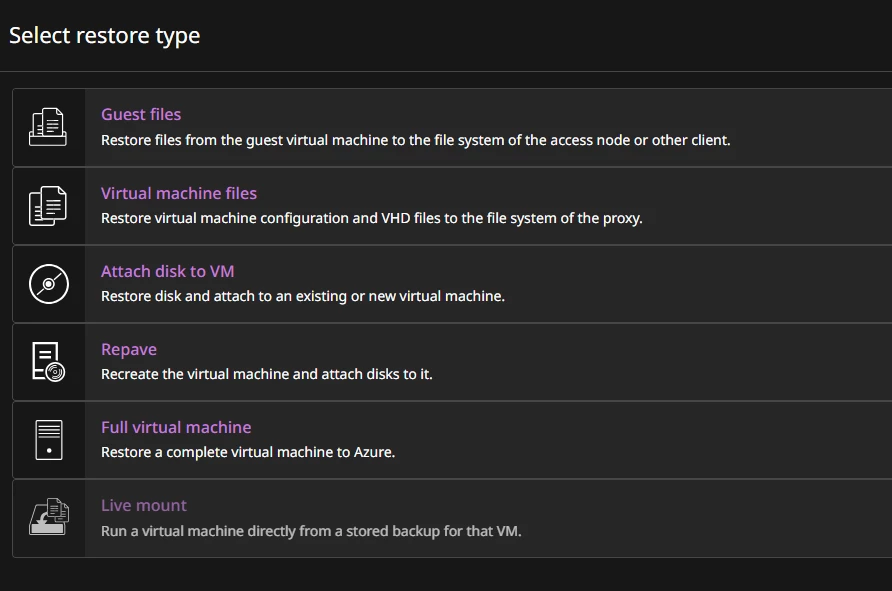
Task: Click the Repave server-disk icon
Action: click(48, 362)
